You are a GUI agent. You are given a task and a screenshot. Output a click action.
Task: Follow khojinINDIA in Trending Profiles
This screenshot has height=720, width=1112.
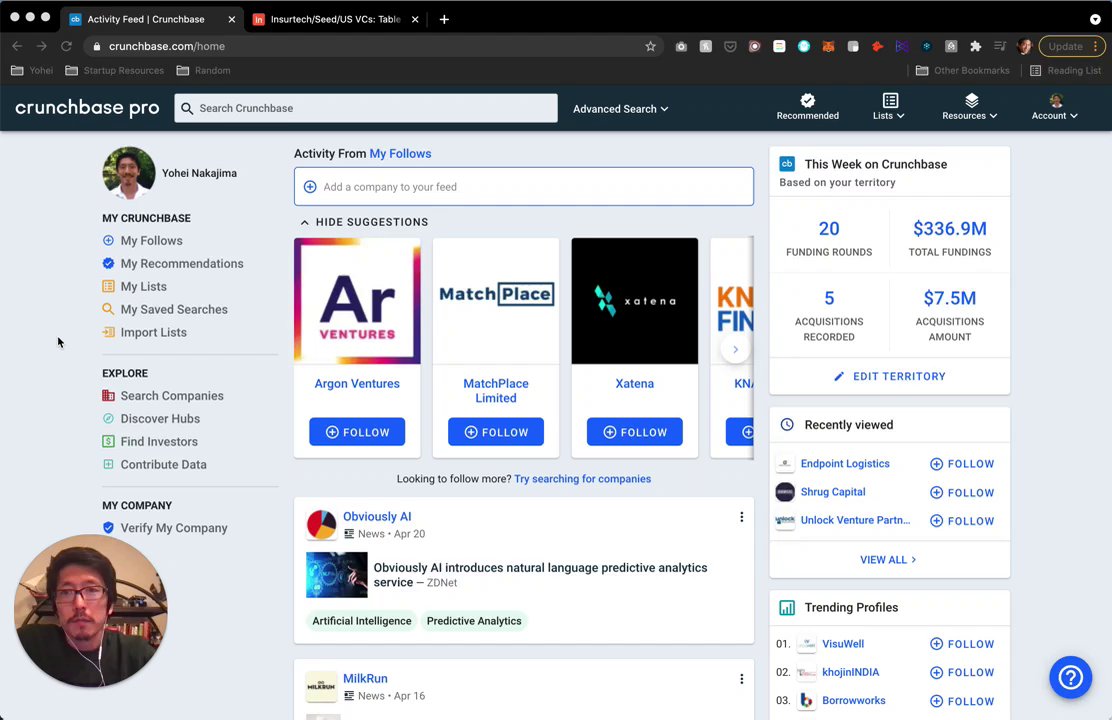(x=962, y=672)
